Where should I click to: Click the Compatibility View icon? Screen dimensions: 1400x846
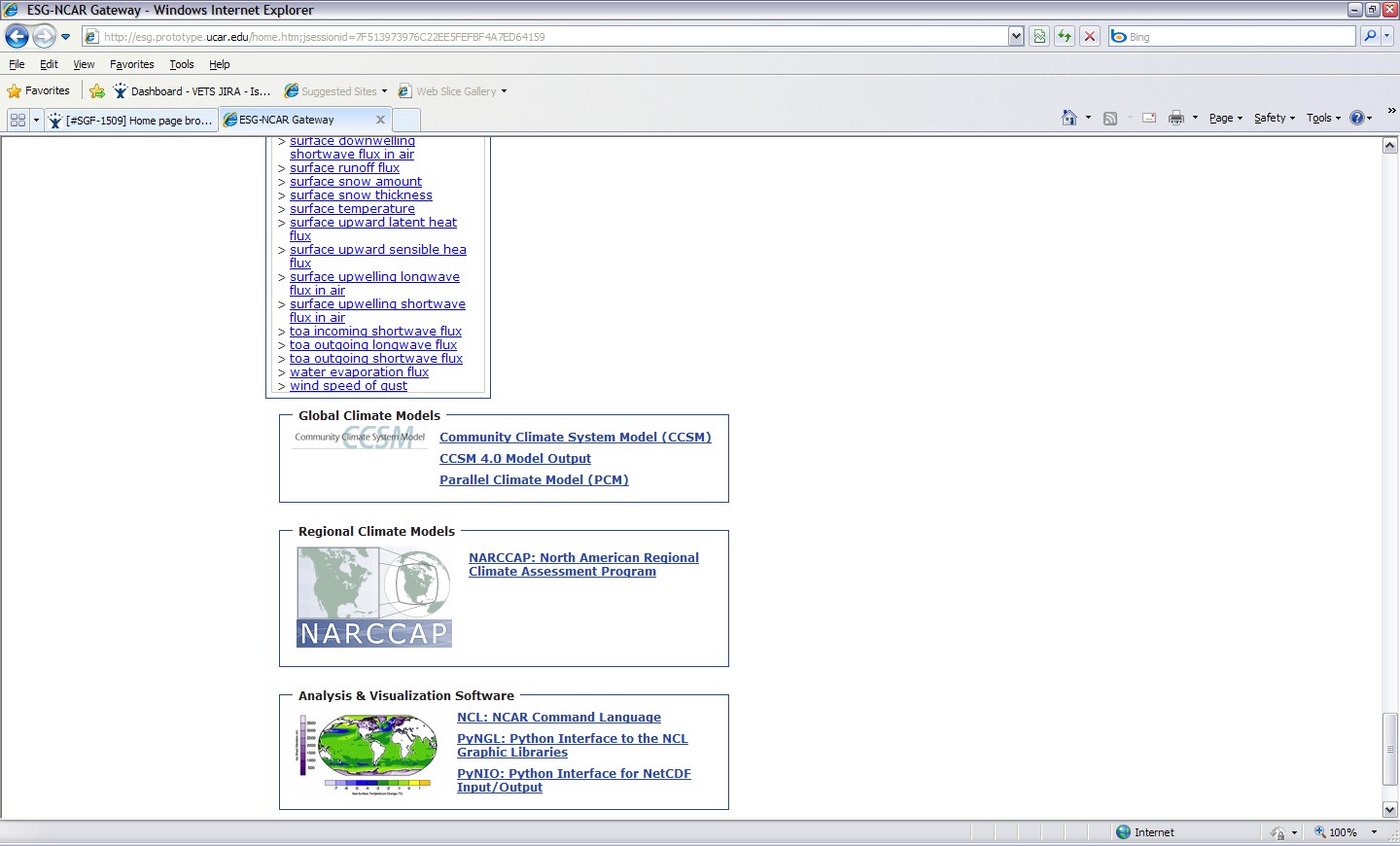(x=1039, y=37)
